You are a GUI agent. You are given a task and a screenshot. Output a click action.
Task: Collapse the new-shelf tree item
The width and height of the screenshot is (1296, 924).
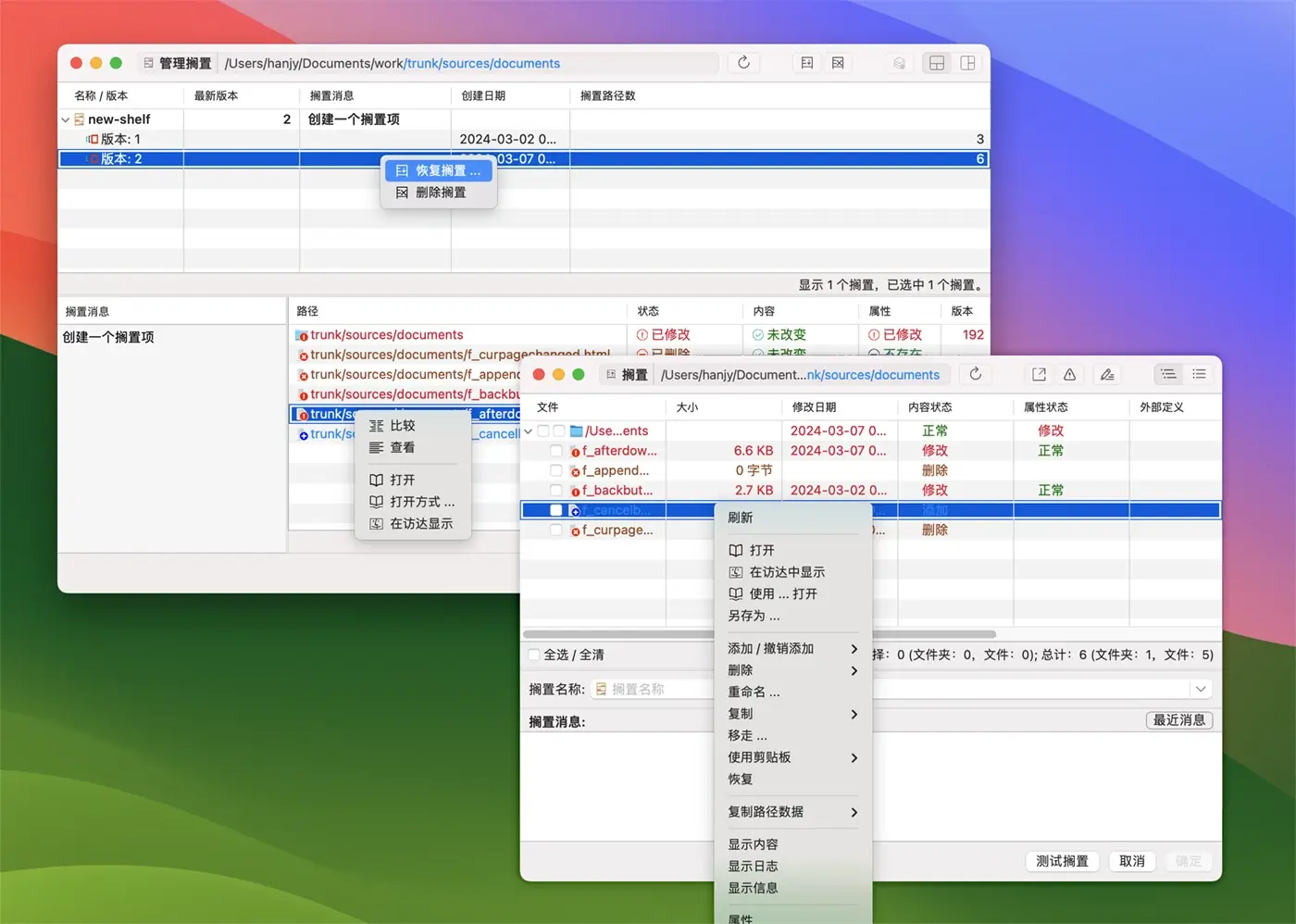(65, 119)
